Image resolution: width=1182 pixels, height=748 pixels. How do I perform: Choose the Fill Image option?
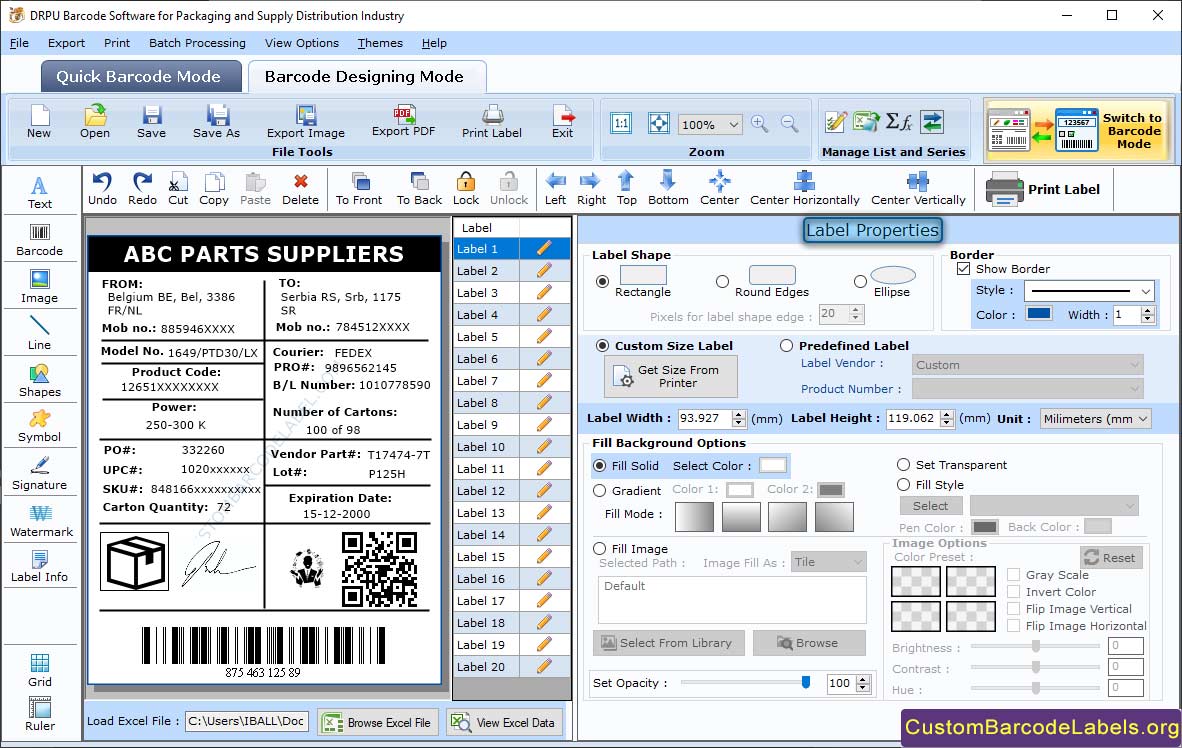tap(599, 549)
